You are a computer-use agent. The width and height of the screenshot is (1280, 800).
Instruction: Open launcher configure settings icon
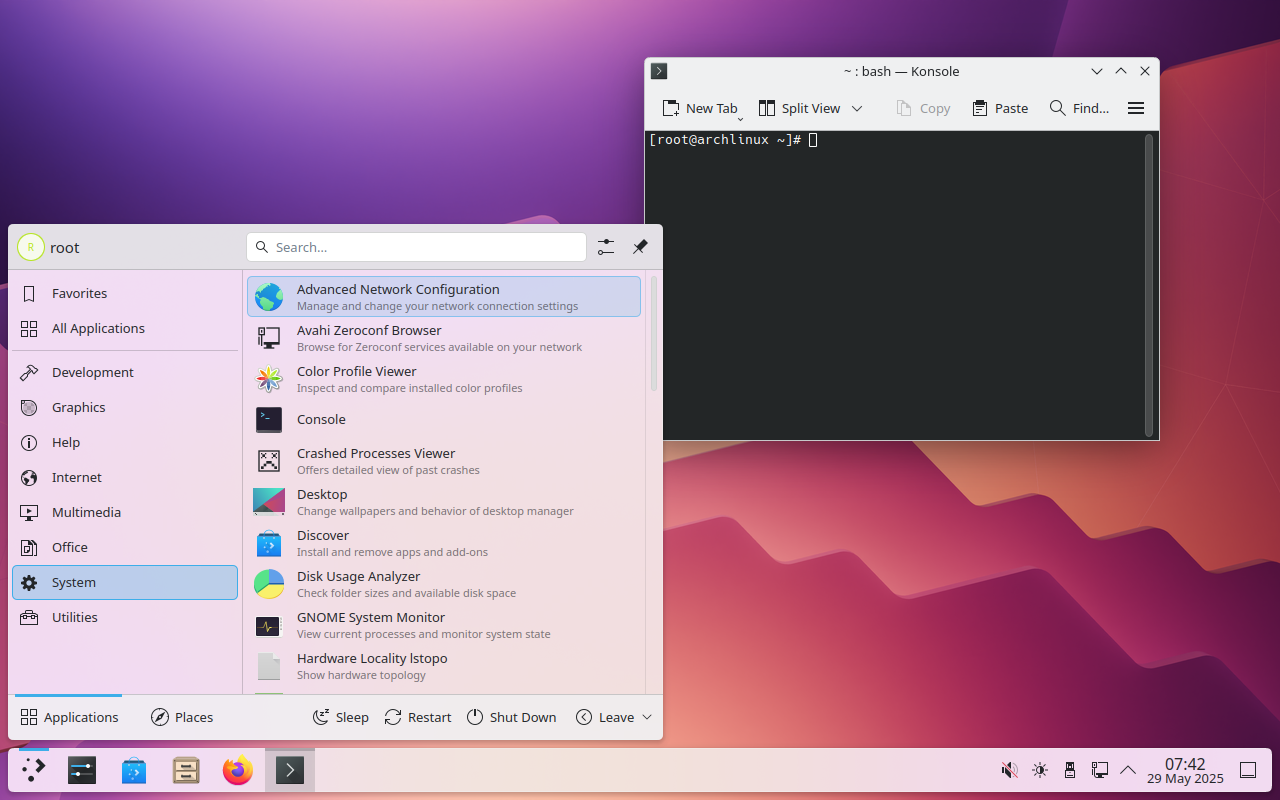pos(606,247)
